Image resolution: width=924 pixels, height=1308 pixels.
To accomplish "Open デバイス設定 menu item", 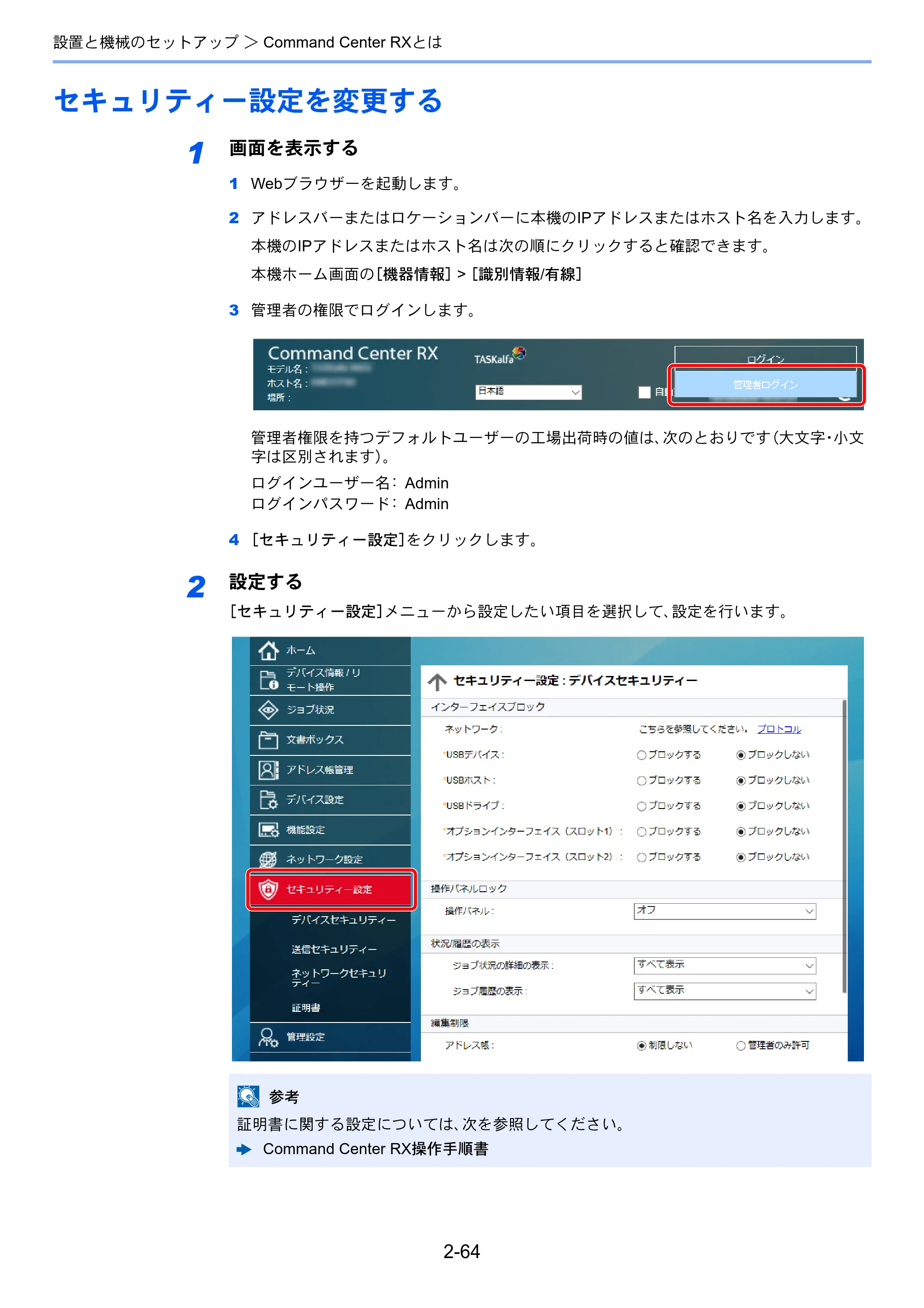I will pyautogui.click(x=330, y=800).
